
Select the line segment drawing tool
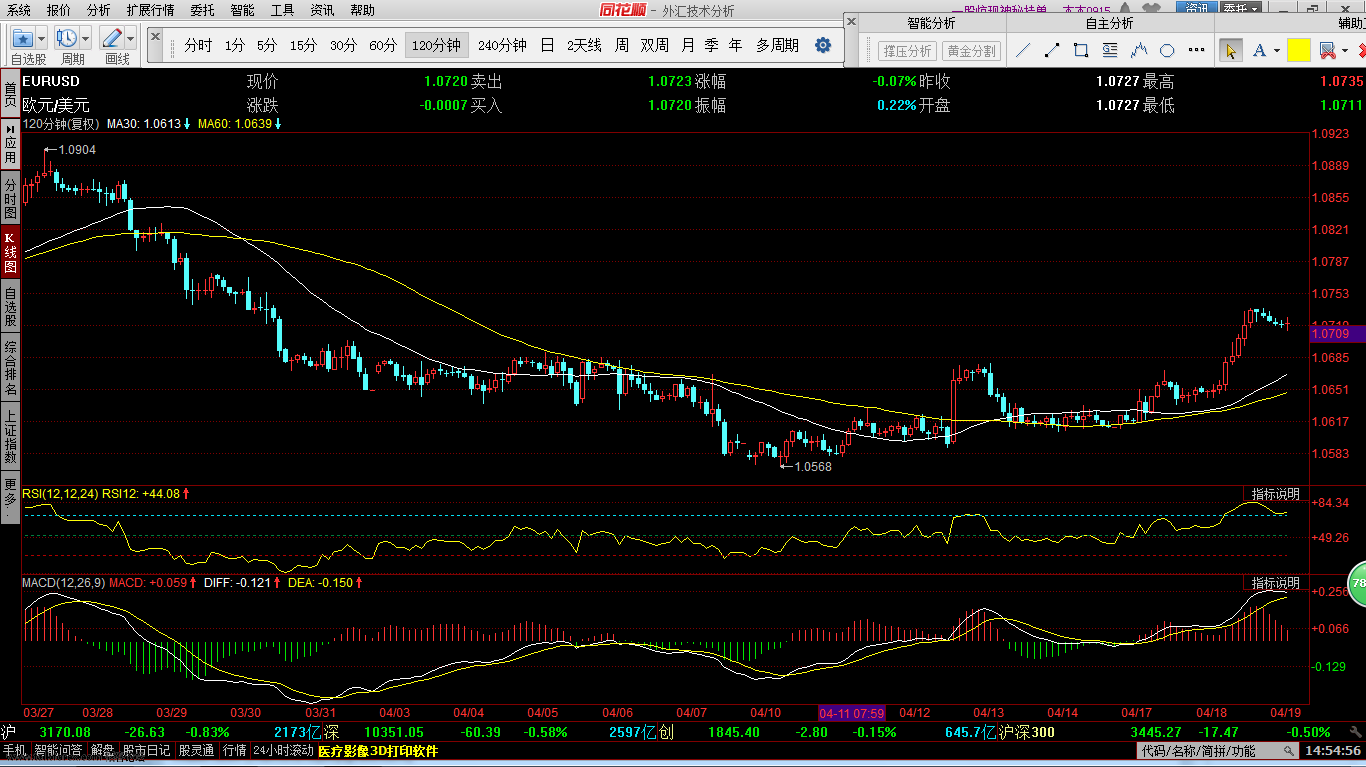pyautogui.click(x=1052, y=50)
